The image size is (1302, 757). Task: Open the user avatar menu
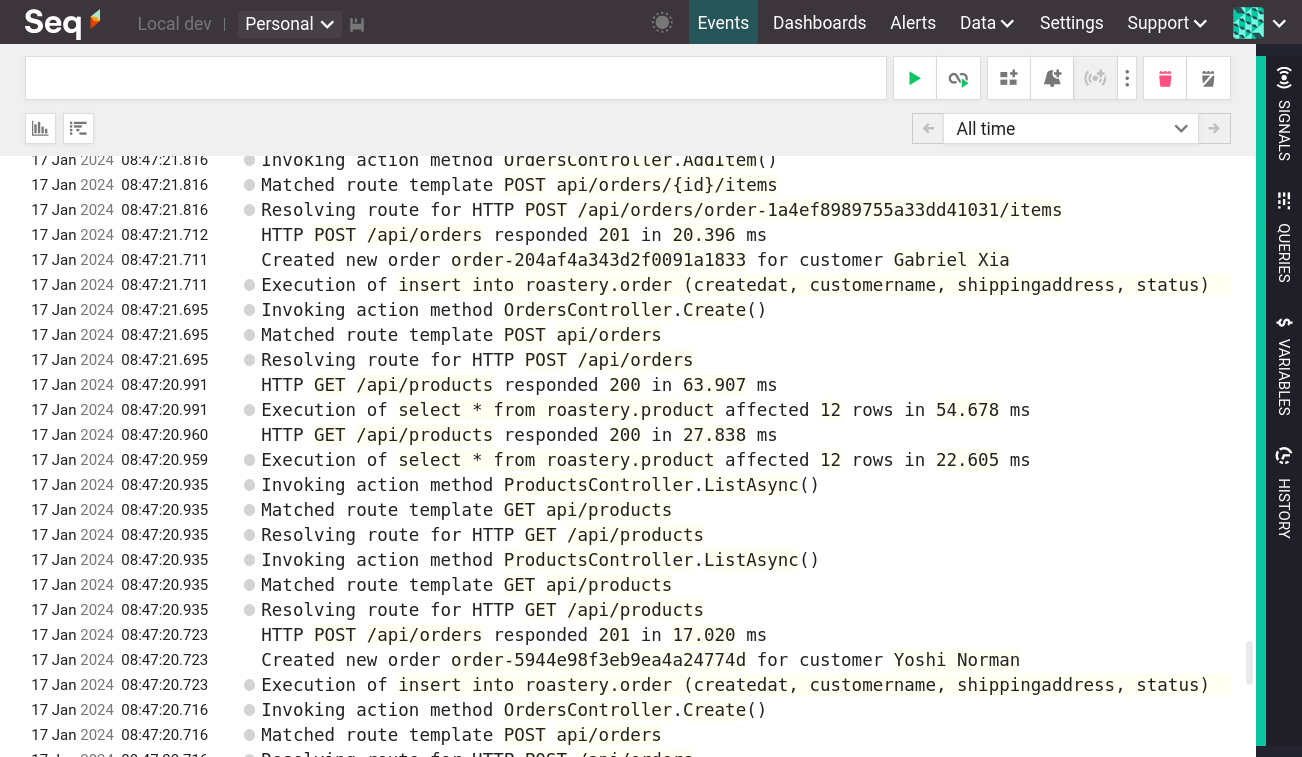(x=1248, y=23)
